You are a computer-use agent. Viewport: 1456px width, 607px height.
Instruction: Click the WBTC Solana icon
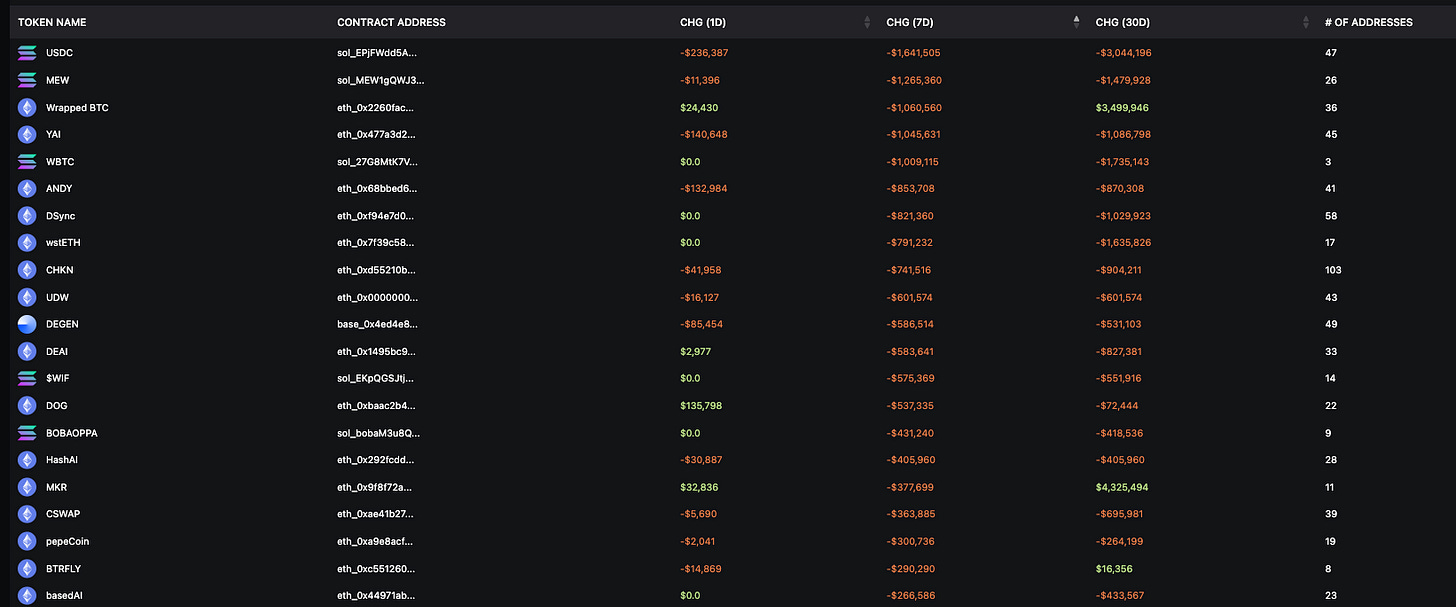(27, 161)
